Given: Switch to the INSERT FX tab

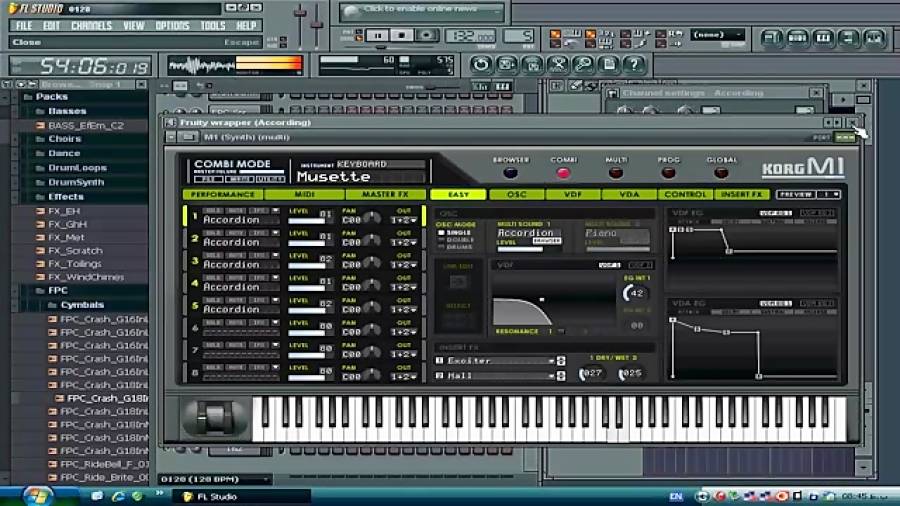Looking at the screenshot, I should click(742, 194).
